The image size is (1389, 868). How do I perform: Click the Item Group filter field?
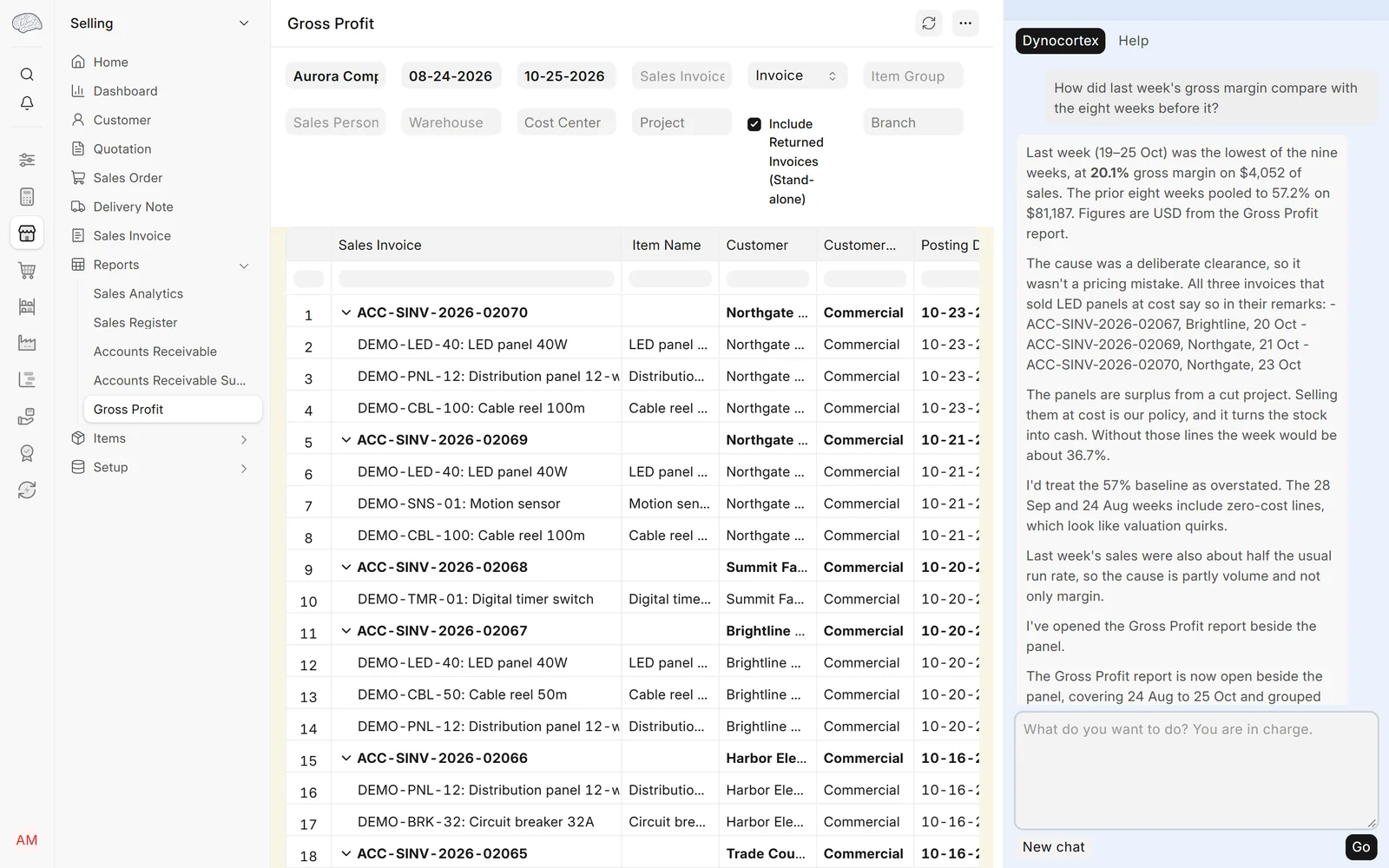click(x=912, y=76)
